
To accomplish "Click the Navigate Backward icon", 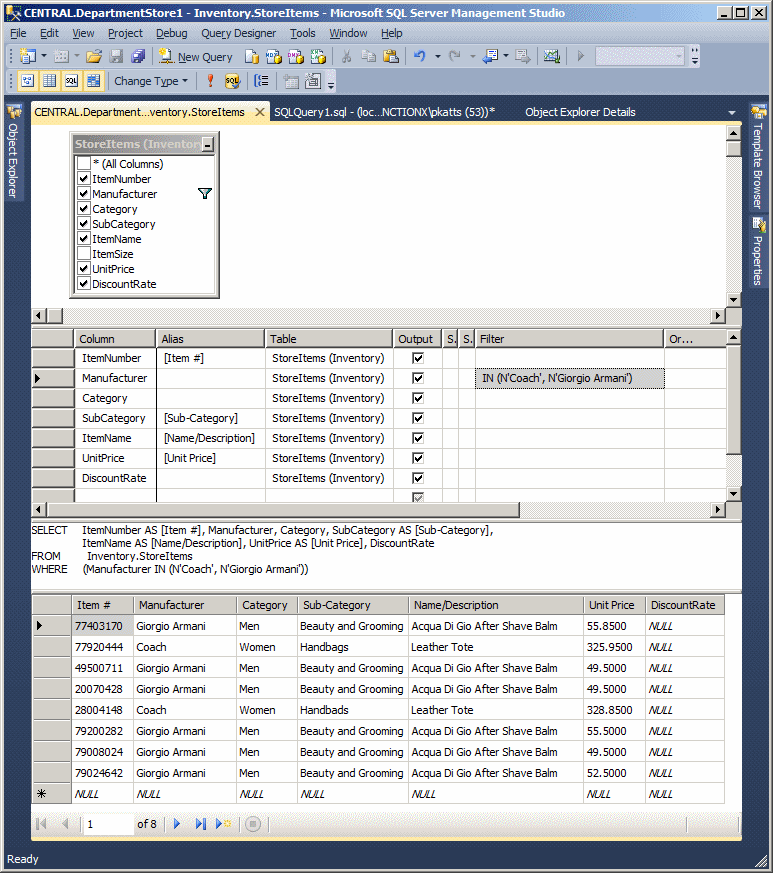I will [491, 56].
